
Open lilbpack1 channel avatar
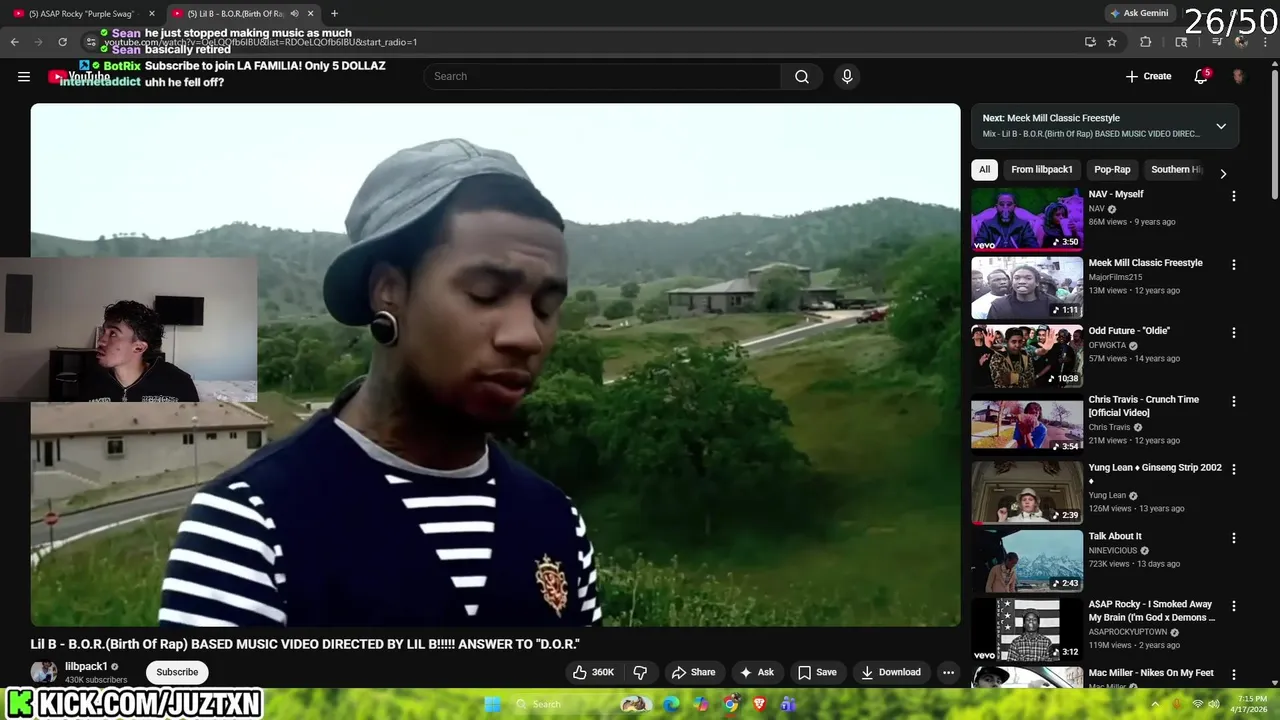tap(44, 672)
